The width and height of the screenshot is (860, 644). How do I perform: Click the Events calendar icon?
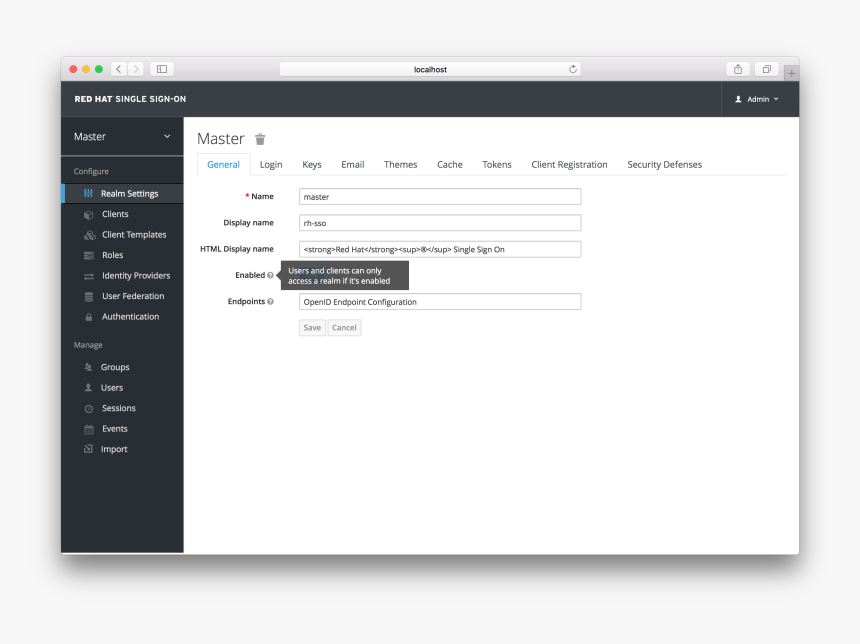(x=89, y=429)
